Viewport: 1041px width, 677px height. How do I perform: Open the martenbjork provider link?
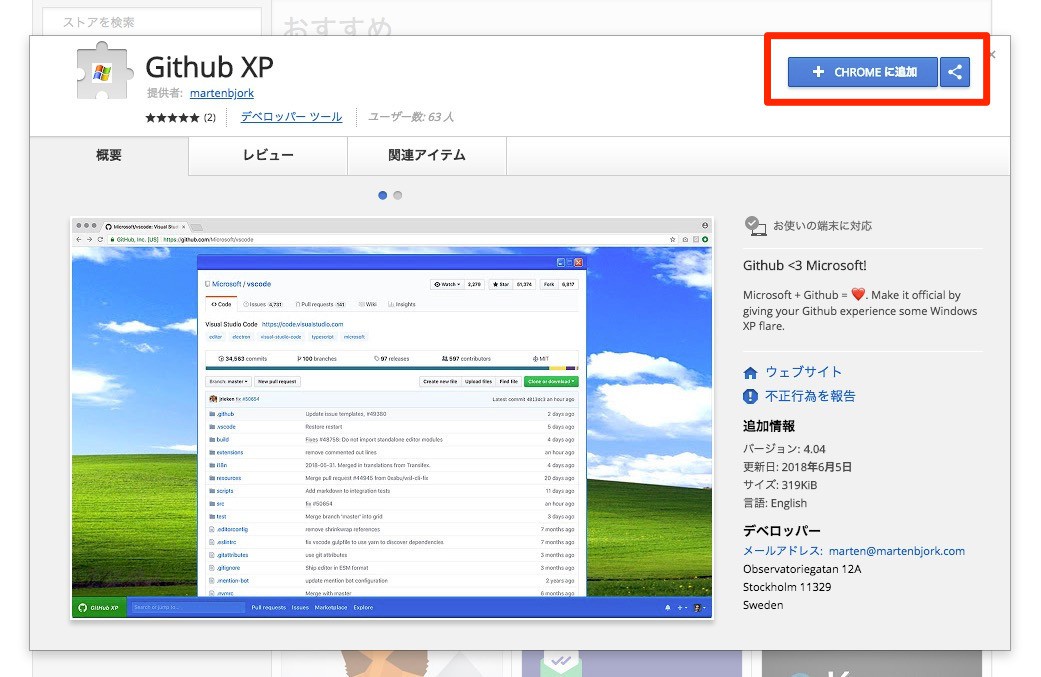click(x=222, y=93)
